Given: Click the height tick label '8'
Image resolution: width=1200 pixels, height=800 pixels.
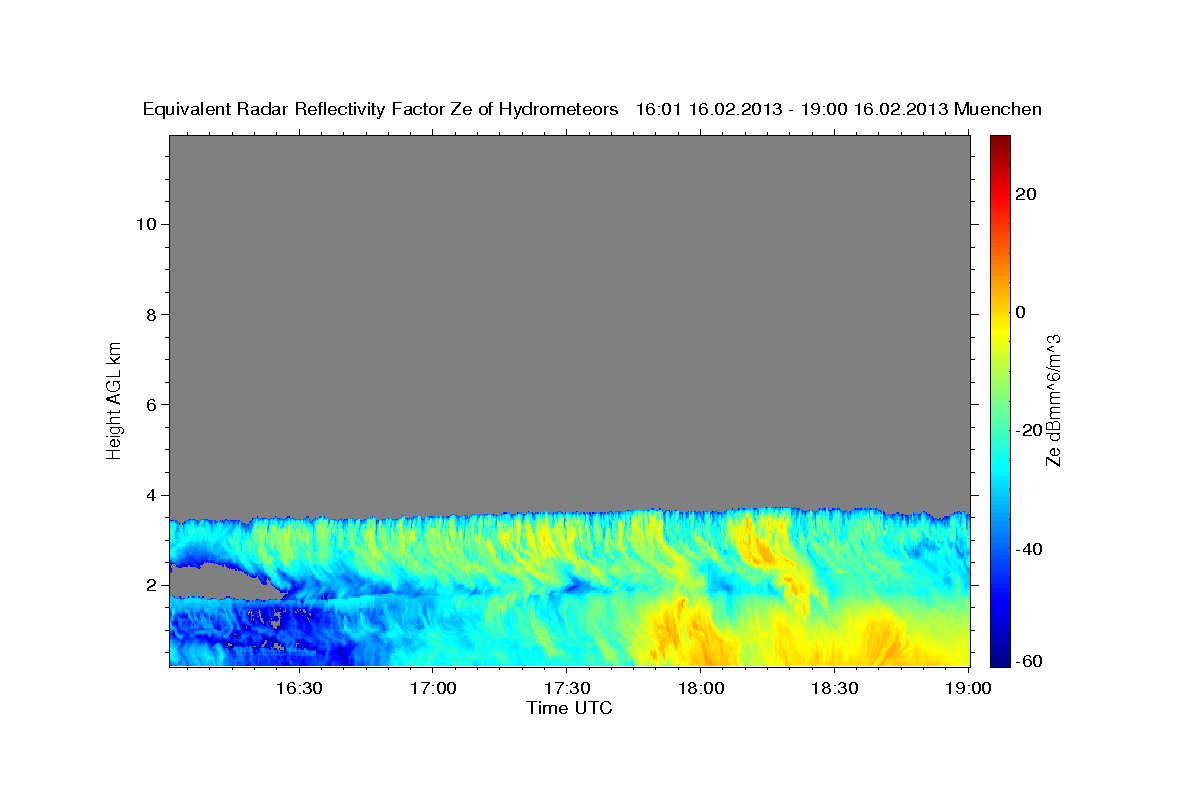Looking at the screenshot, I should [151, 314].
